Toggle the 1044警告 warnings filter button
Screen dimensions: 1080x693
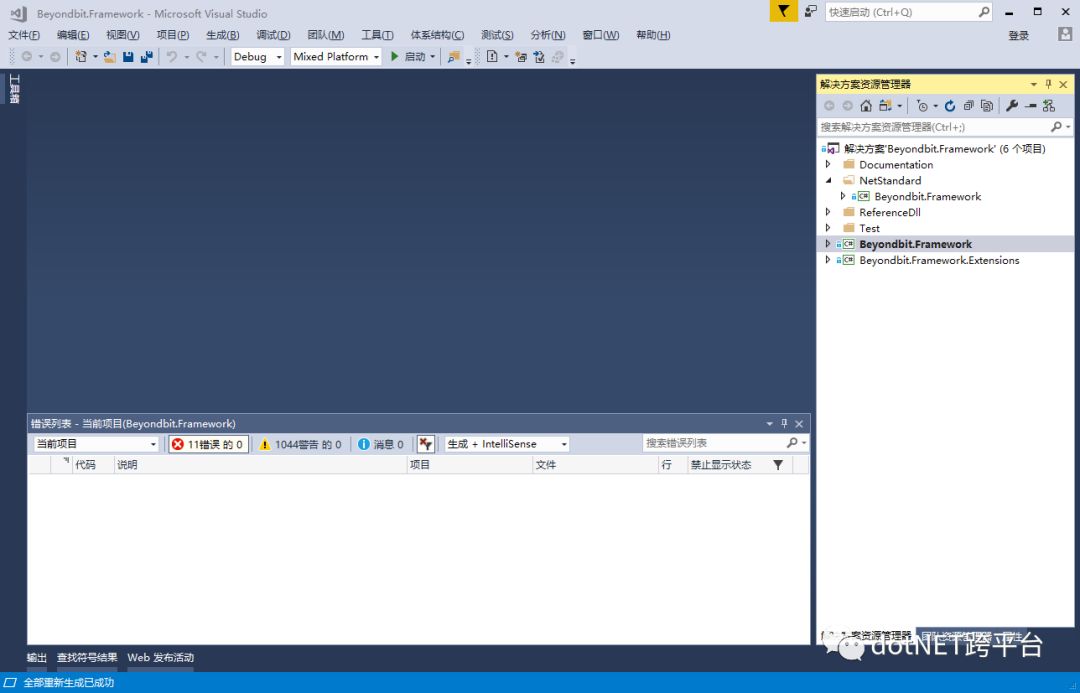[x=301, y=444]
